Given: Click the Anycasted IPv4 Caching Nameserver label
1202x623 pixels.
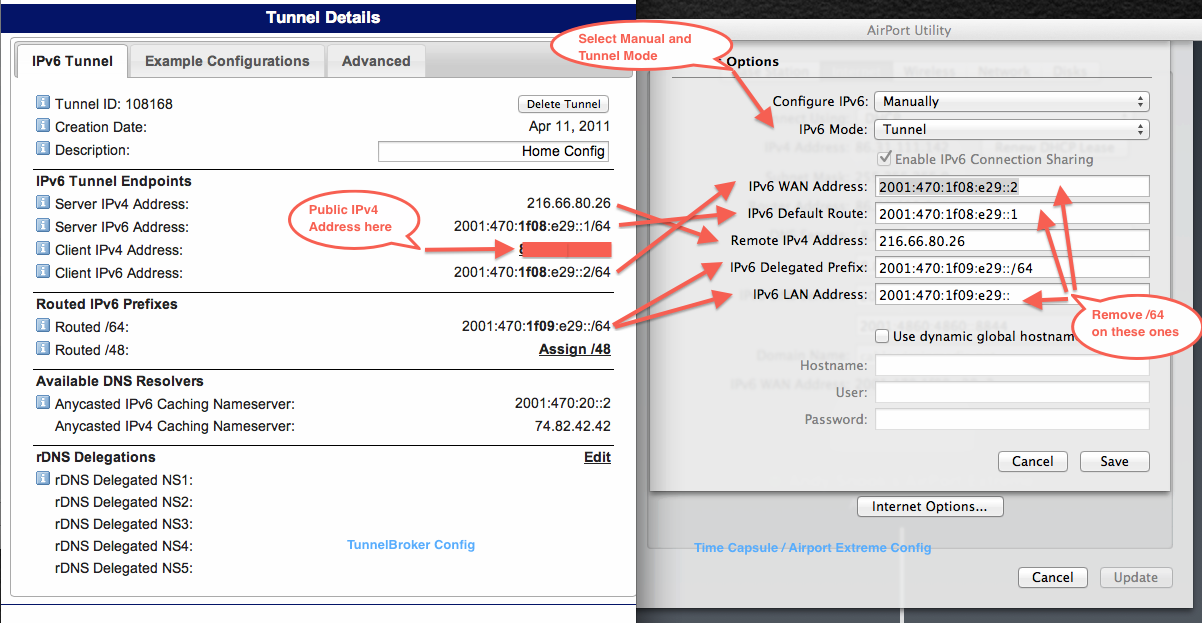Looking at the screenshot, I should [175, 427].
